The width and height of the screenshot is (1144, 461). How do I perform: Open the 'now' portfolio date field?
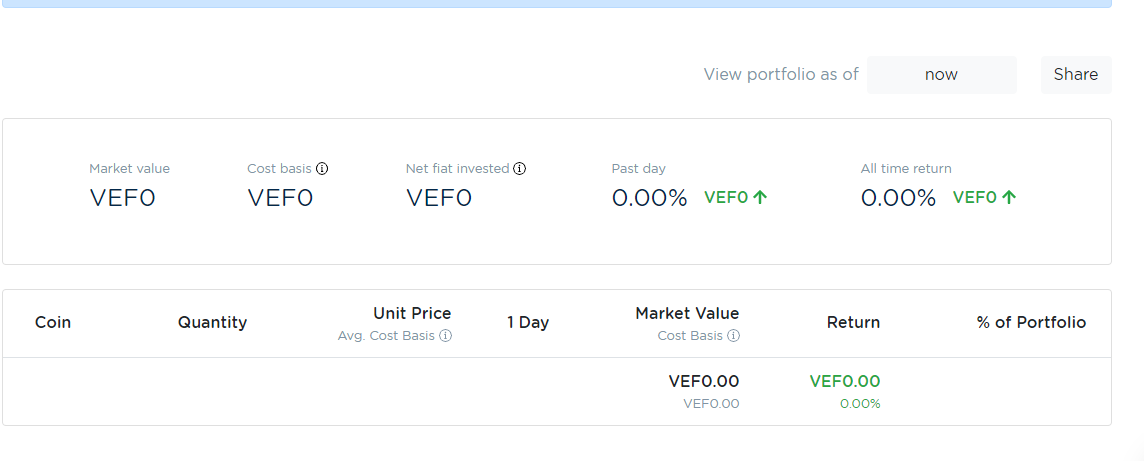coord(941,75)
